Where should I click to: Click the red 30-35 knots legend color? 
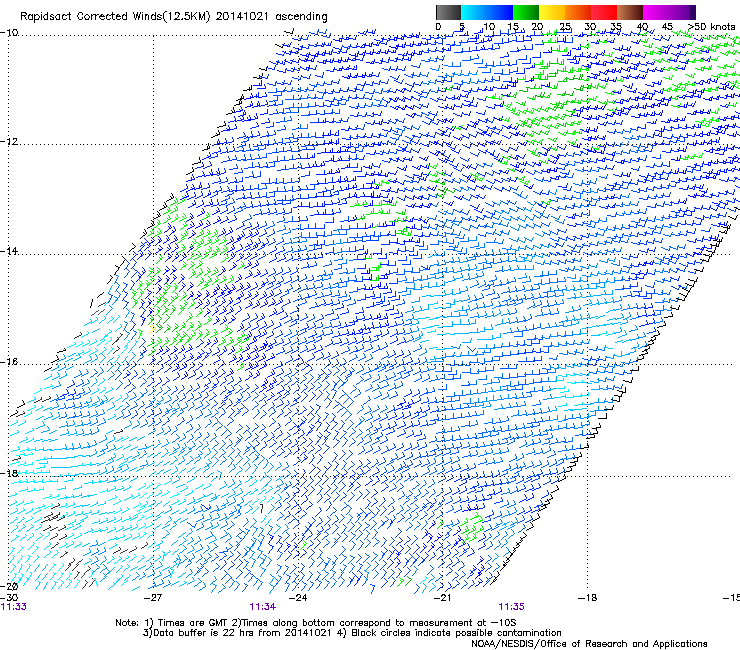[x=604, y=12]
